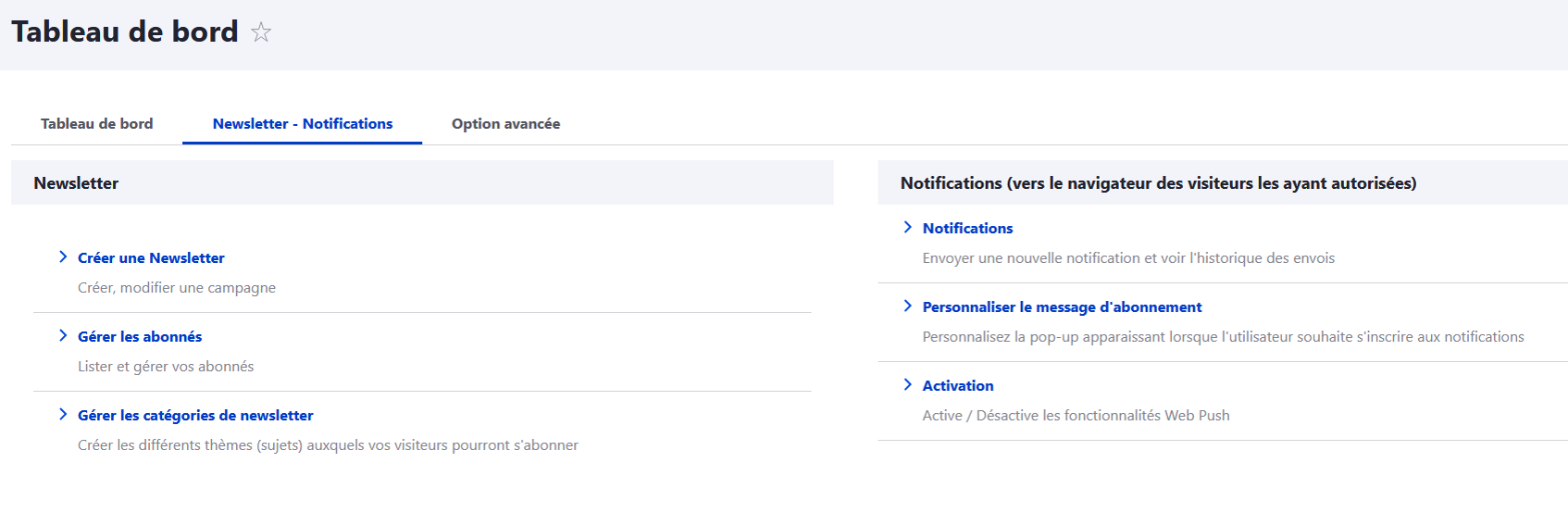Switch to the Tableau de bord tab

click(x=97, y=124)
